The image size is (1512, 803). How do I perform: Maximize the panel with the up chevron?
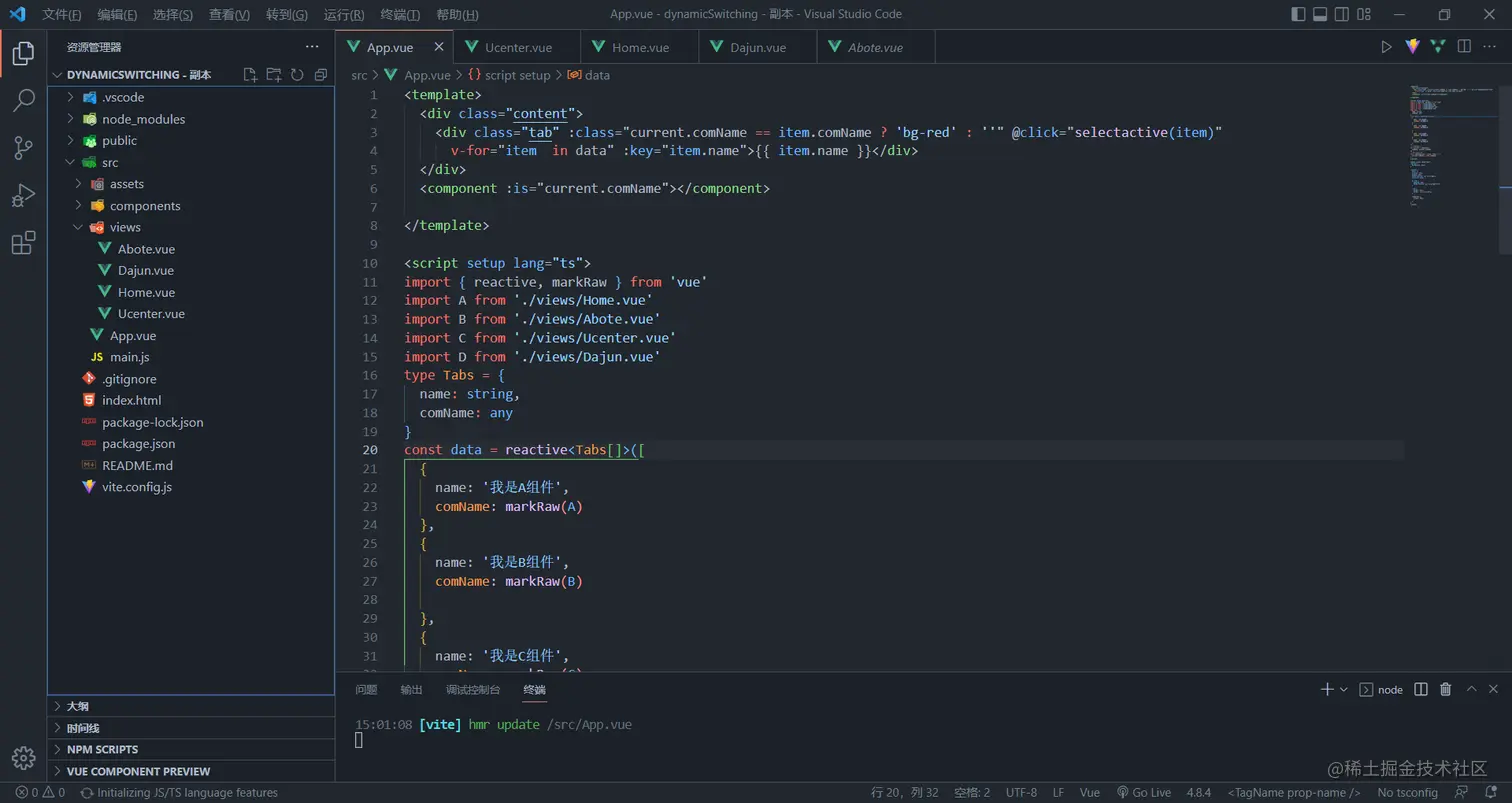[x=1471, y=689]
